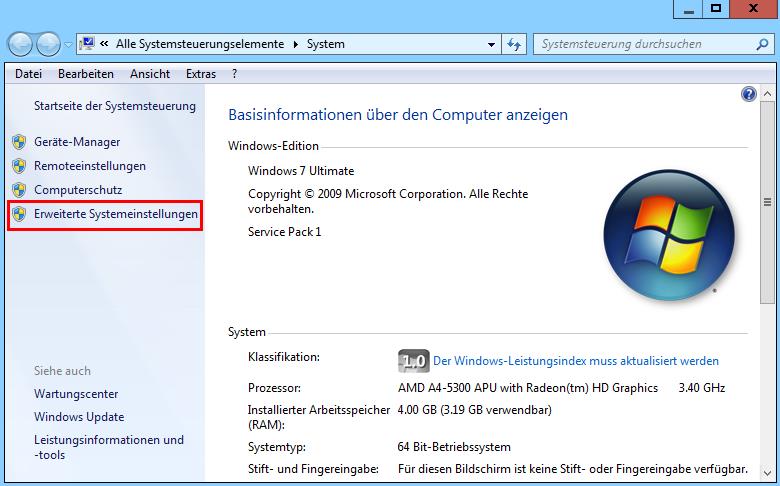Click AMD A4-5300 APU processor text

[528, 388]
